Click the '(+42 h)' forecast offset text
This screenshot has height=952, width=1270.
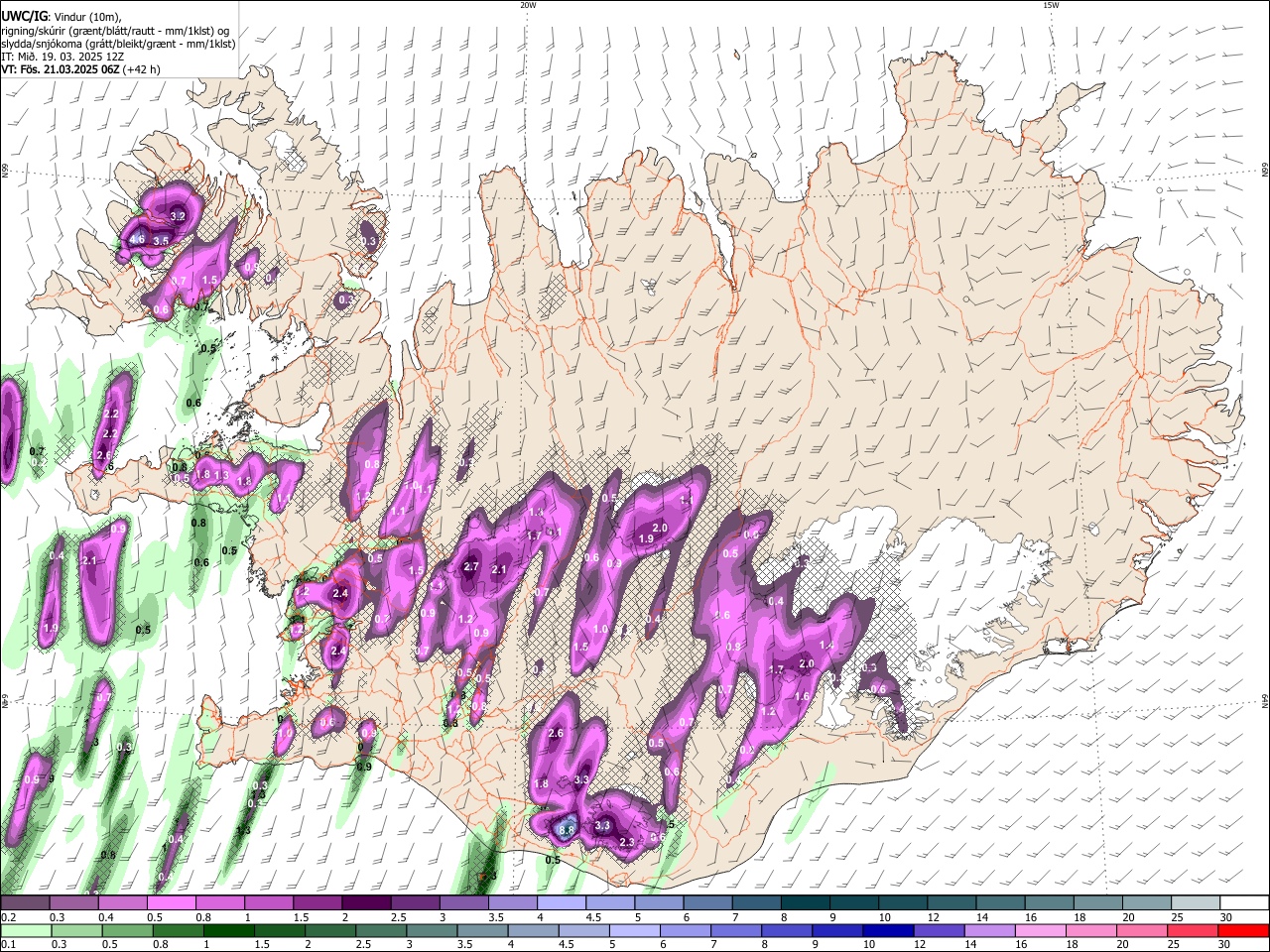pyautogui.click(x=141, y=69)
